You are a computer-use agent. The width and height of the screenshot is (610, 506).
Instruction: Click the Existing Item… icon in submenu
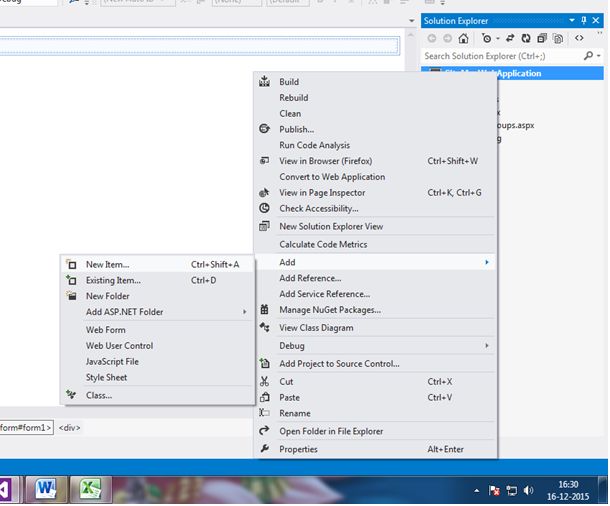pos(71,280)
